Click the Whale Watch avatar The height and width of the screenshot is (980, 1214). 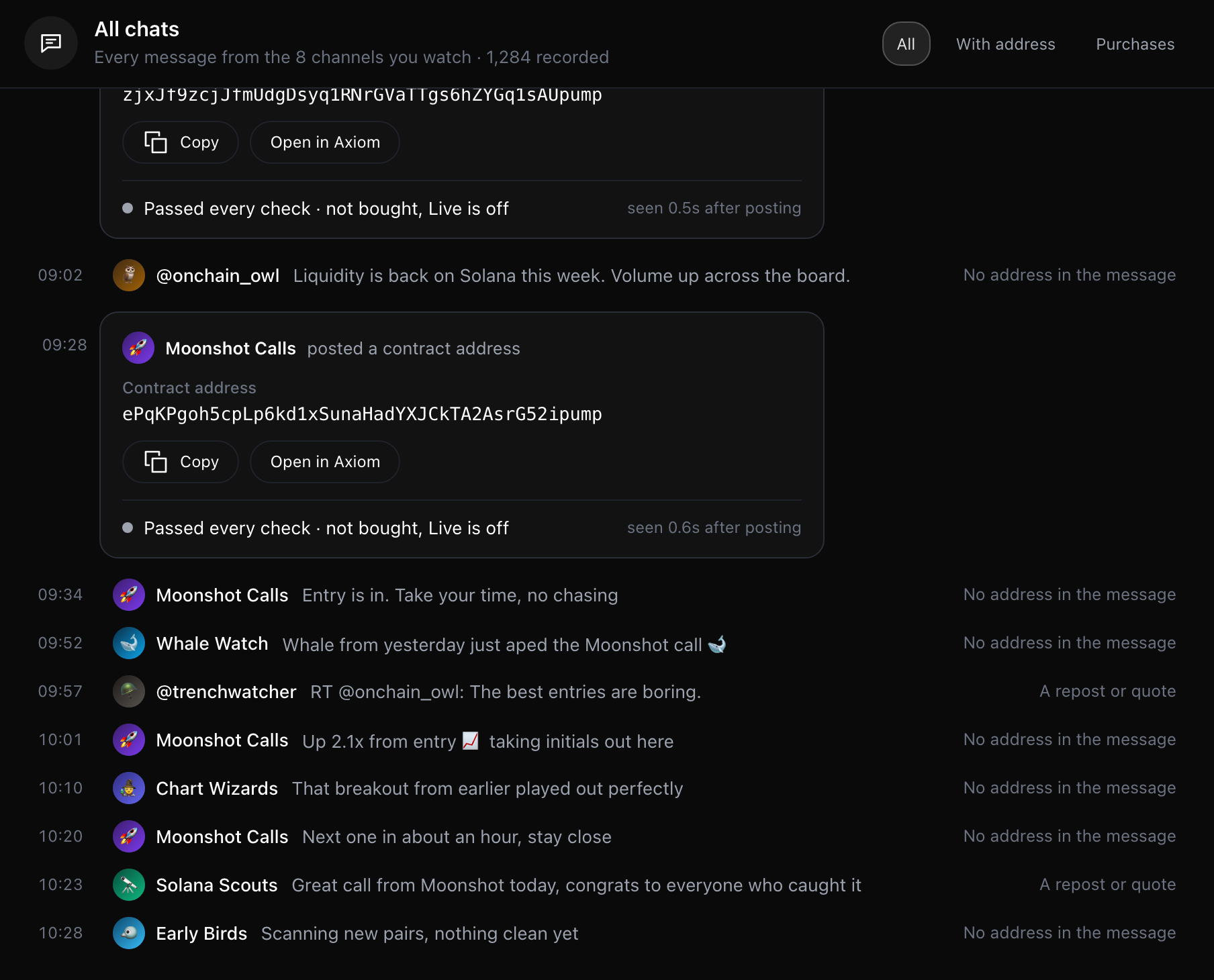point(129,643)
